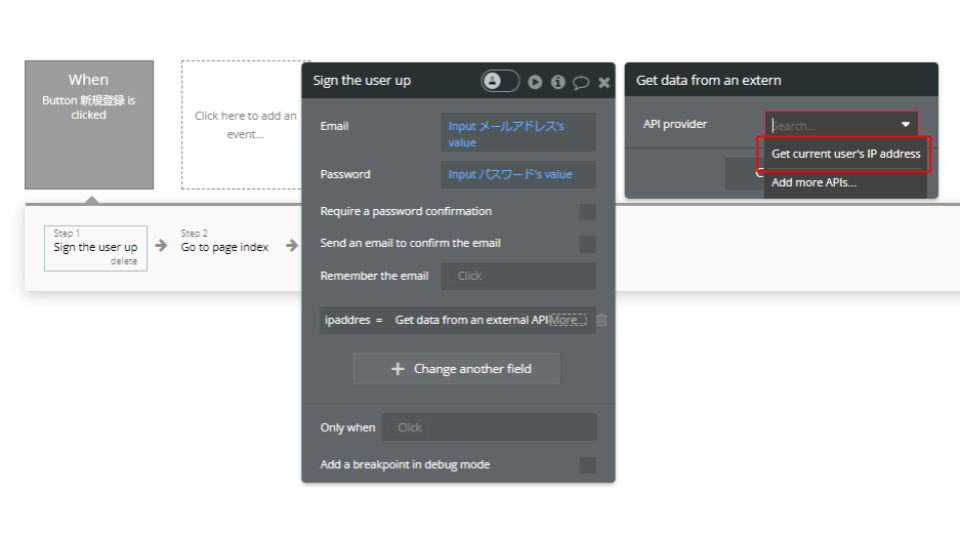Enable Require a password confirmation checkbox
960x540 pixels.
(587, 212)
